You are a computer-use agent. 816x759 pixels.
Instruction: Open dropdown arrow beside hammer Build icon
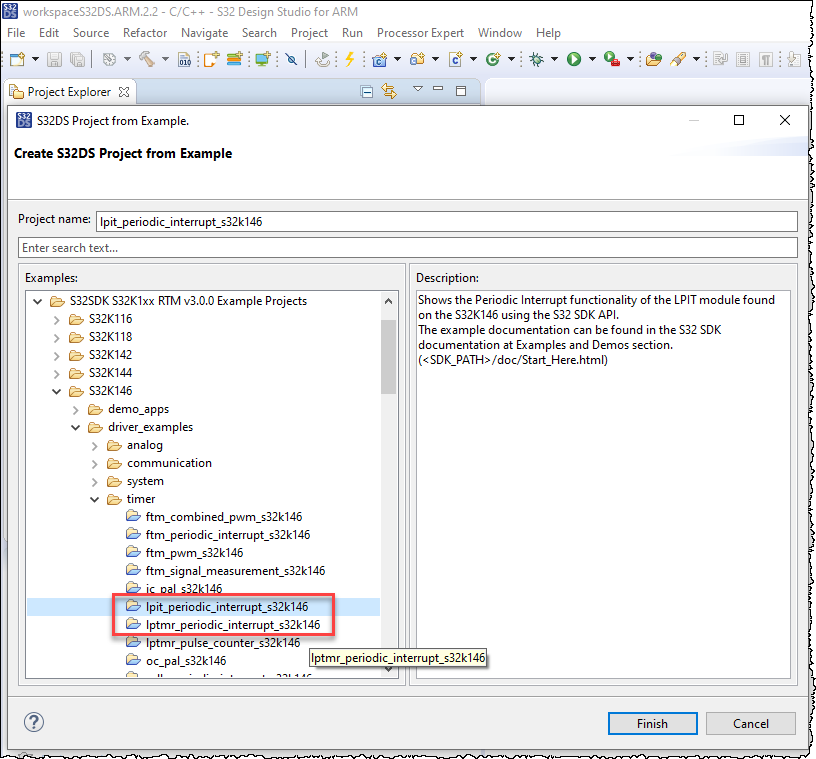[x=165, y=59]
